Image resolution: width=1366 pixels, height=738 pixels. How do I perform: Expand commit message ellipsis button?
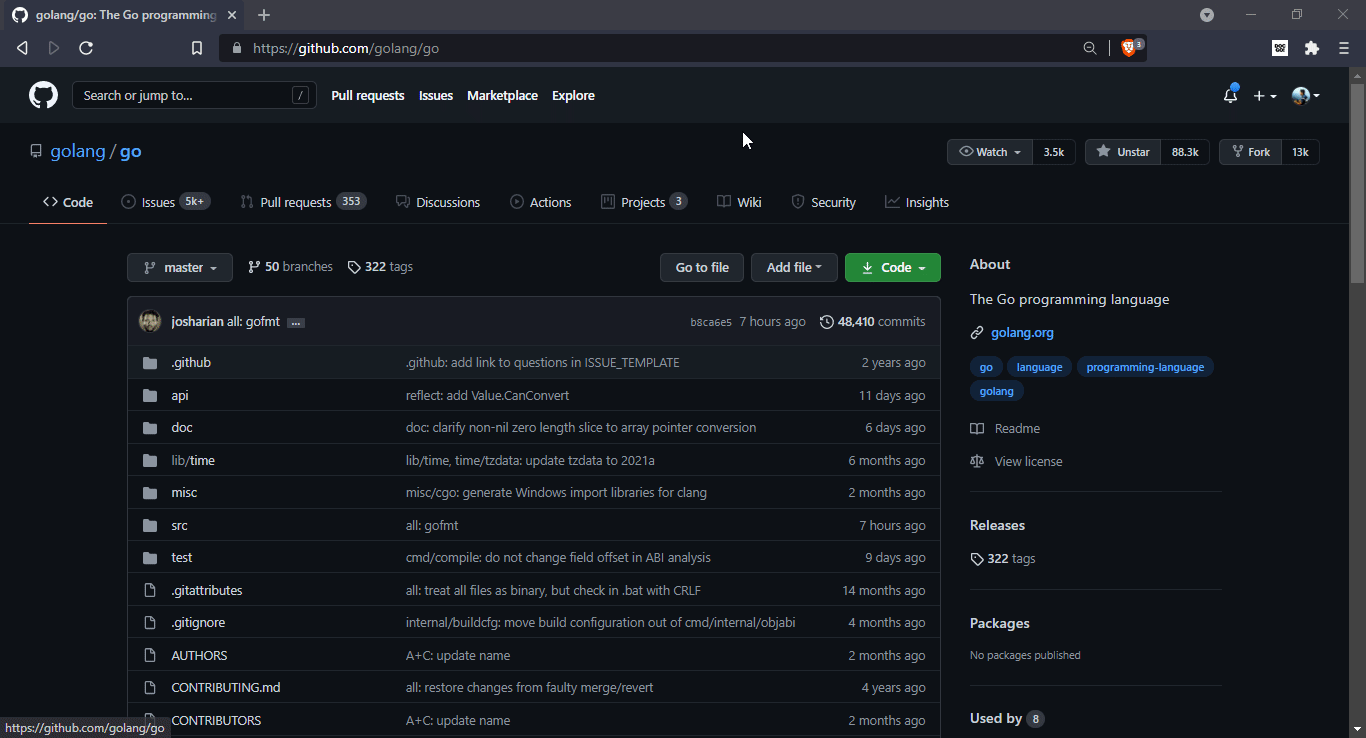(296, 323)
